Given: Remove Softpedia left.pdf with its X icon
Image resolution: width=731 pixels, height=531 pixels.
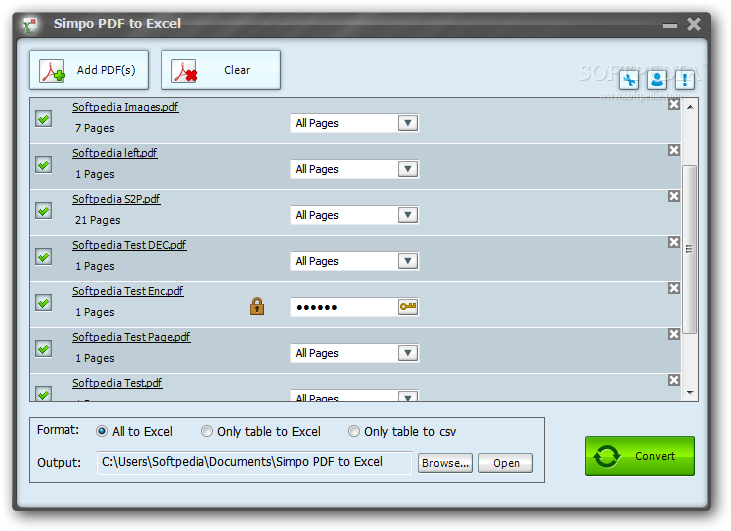Looking at the screenshot, I should click(674, 150).
